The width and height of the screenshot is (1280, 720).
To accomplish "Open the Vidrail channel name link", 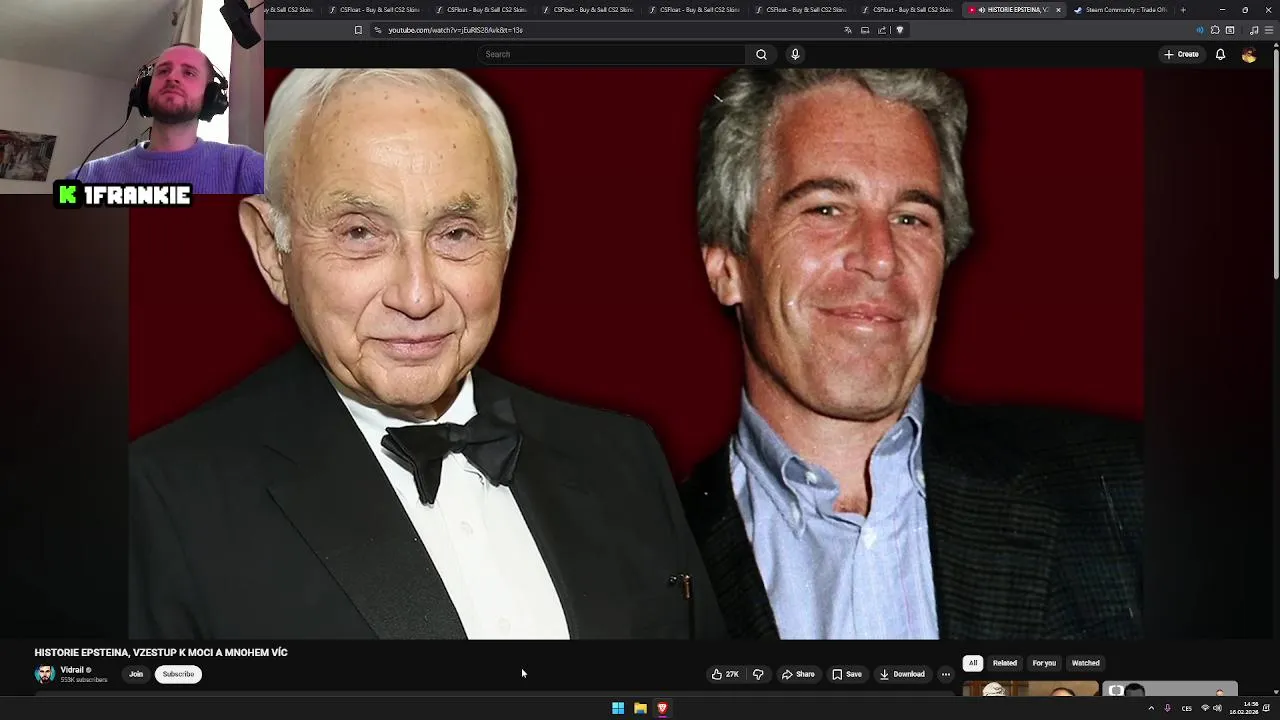I will point(72,670).
